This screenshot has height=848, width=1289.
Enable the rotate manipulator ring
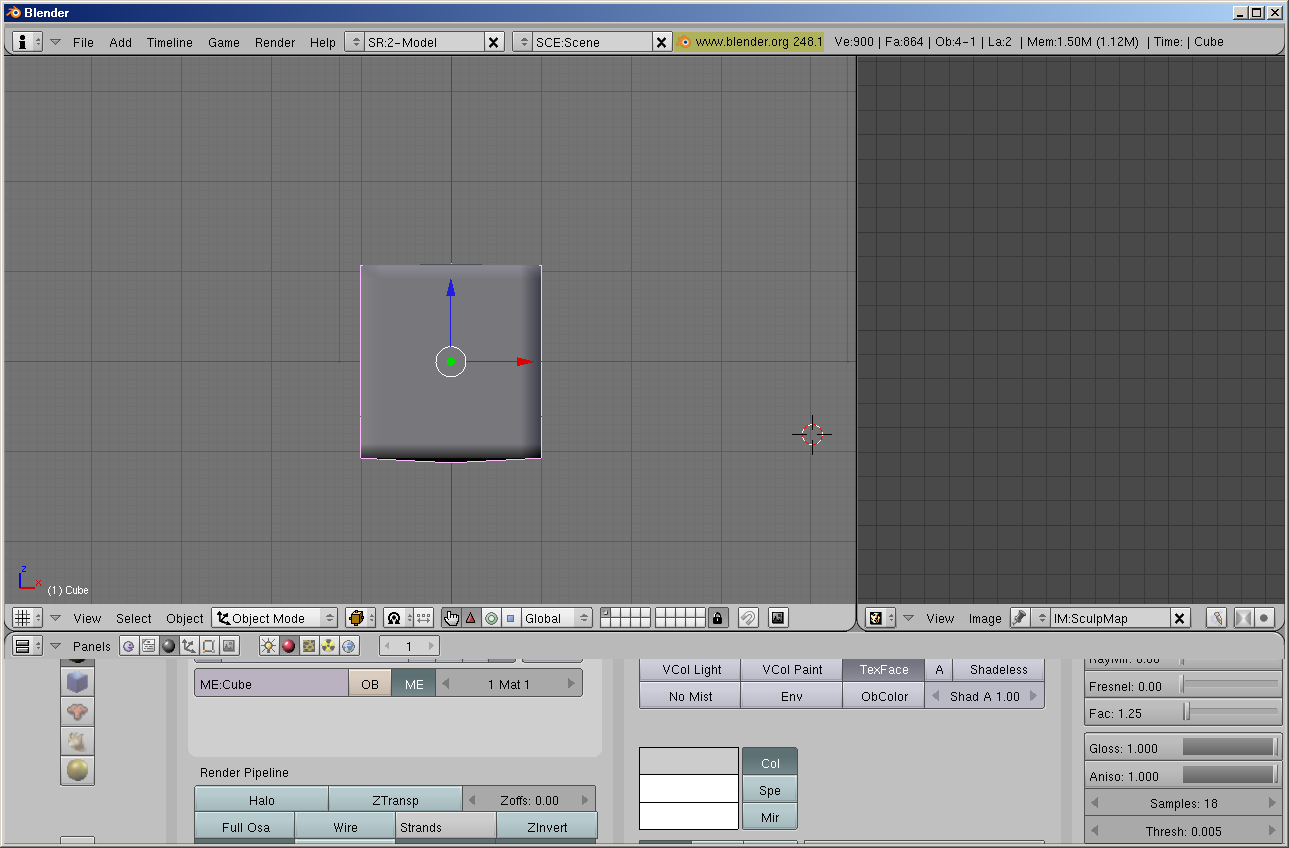491,618
